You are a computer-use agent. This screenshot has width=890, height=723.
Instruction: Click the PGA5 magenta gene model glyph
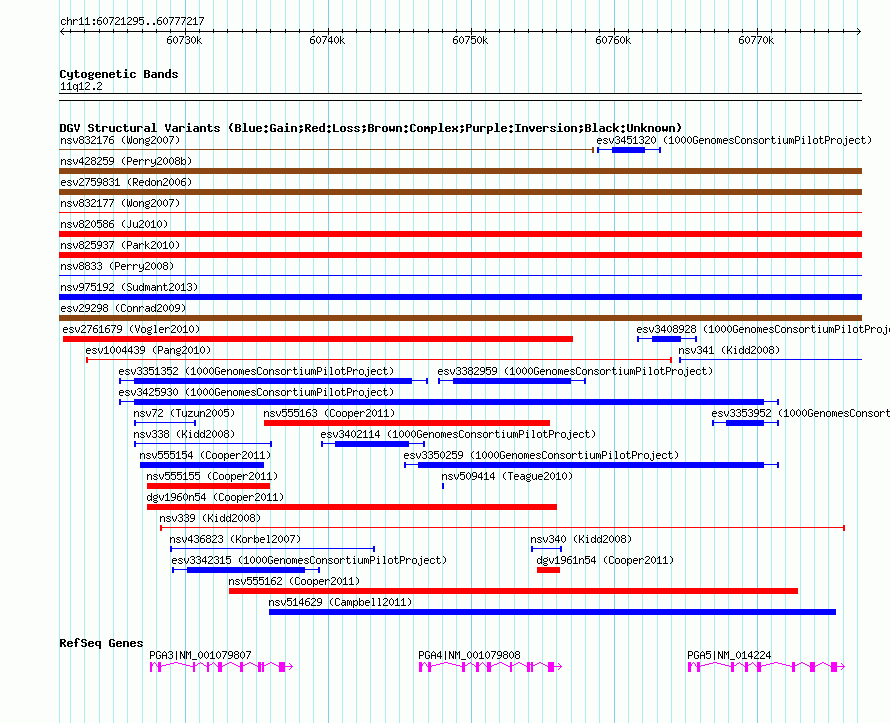pos(766,667)
